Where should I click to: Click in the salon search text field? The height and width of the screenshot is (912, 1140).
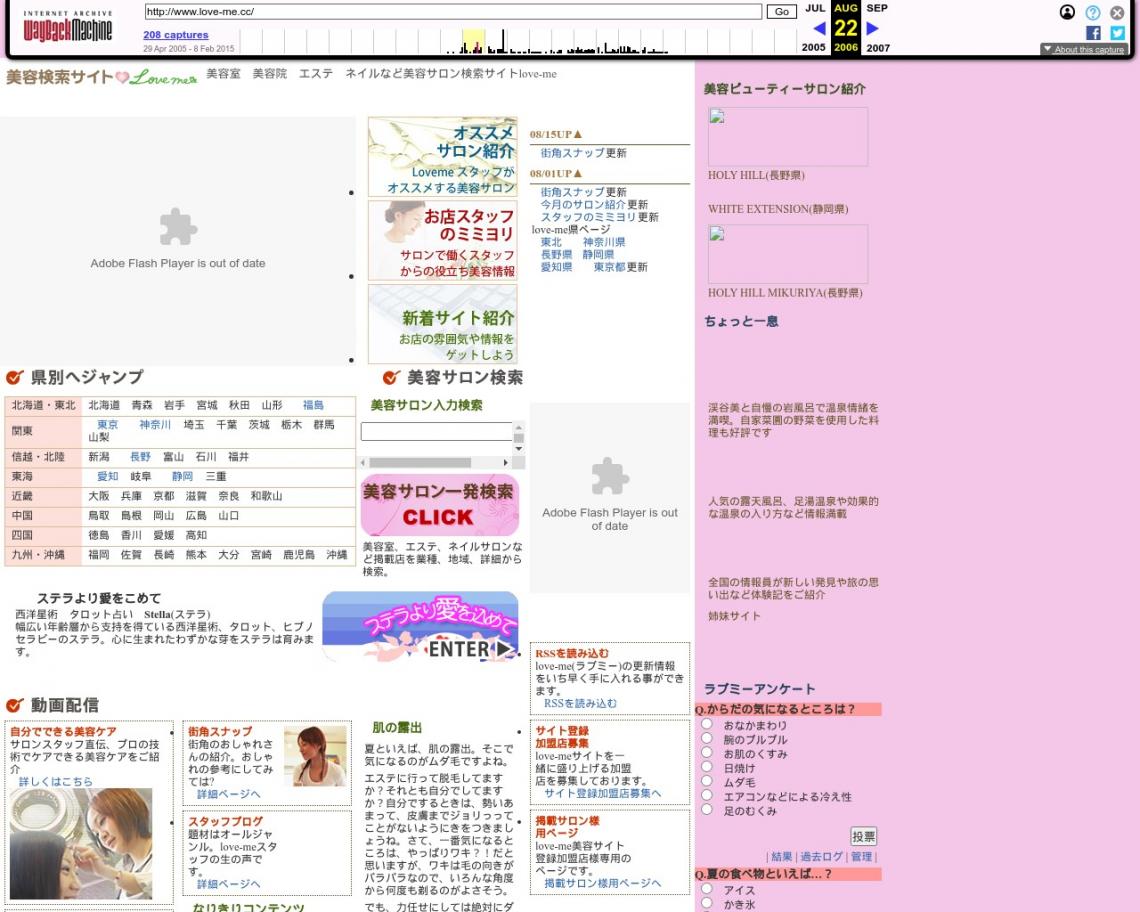(437, 431)
